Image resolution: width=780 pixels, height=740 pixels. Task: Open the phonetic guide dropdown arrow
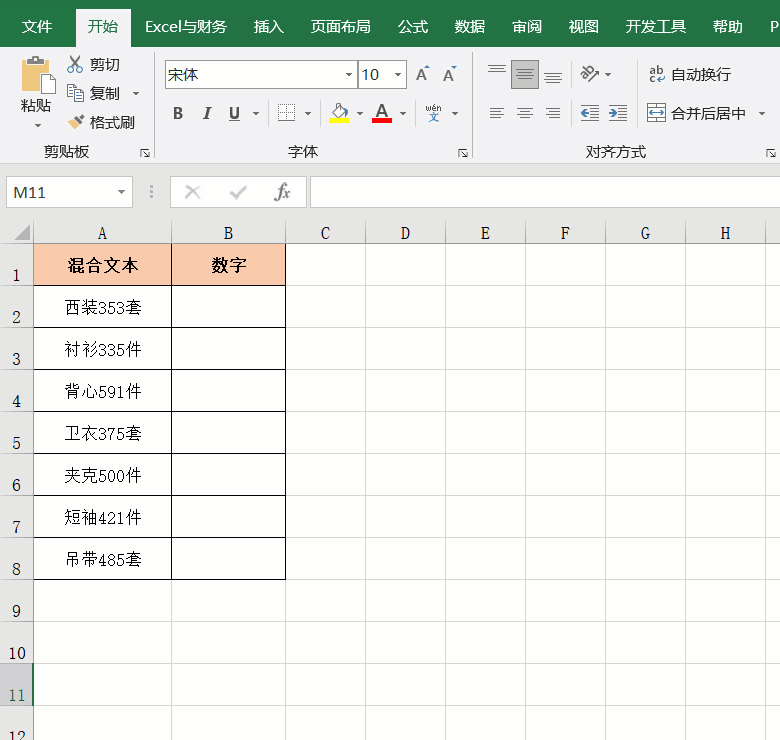pos(455,113)
